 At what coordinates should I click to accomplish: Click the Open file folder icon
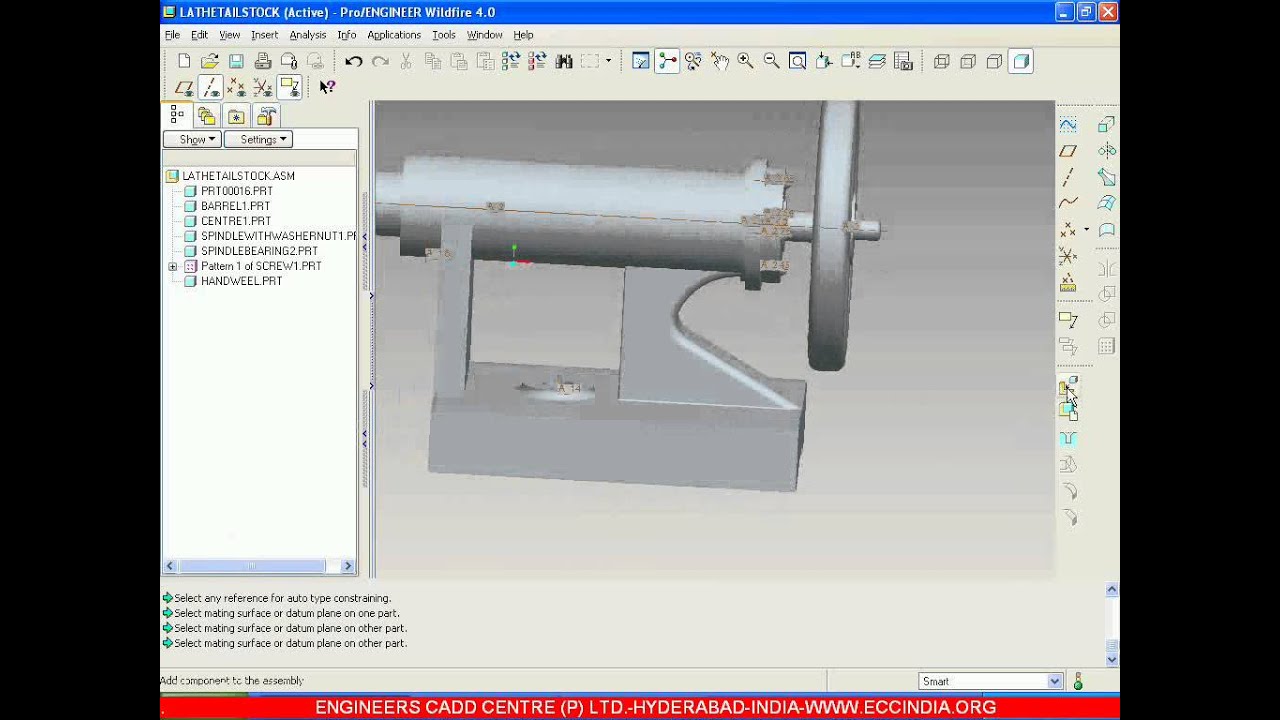pyautogui.click(x=210, y=62)
